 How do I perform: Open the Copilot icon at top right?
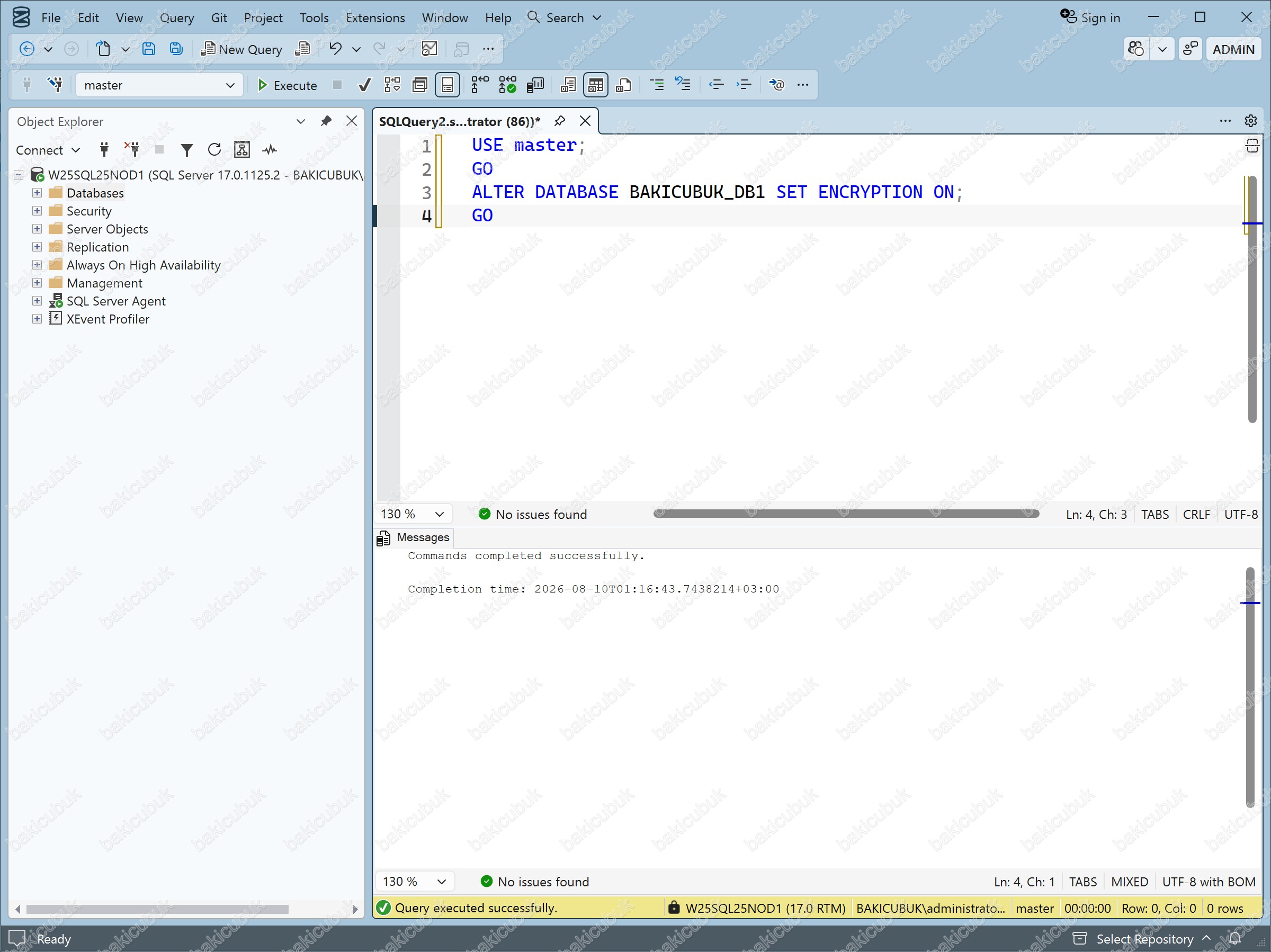1136,49
